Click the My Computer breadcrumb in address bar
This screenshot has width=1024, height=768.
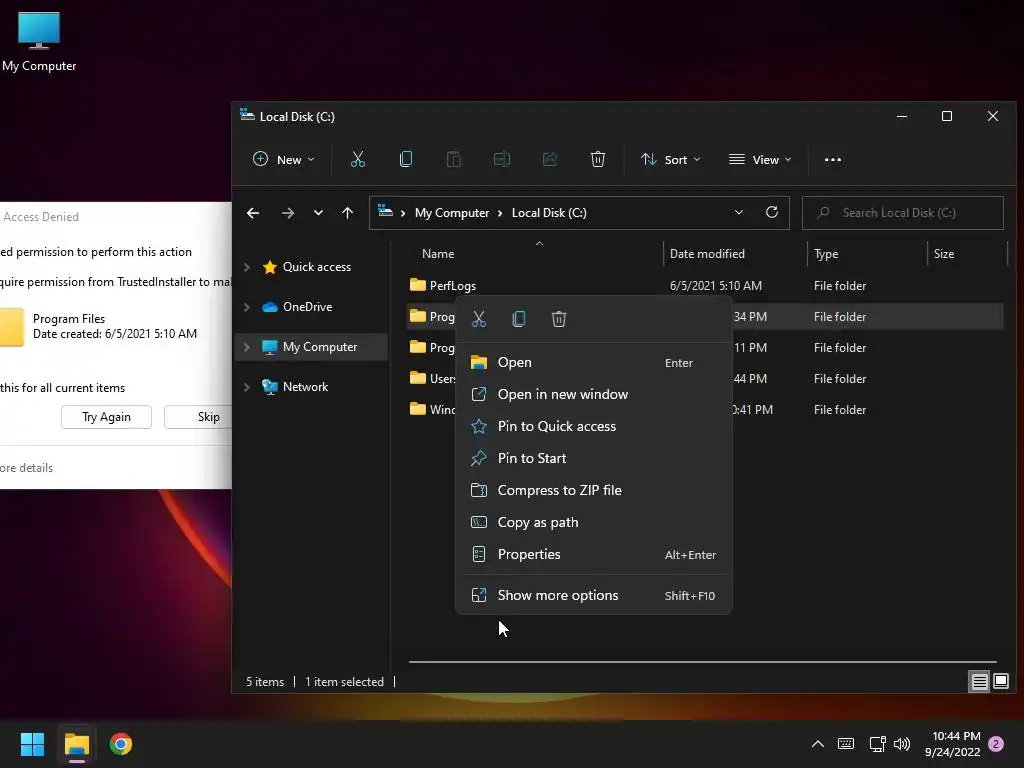click(452, 213)
